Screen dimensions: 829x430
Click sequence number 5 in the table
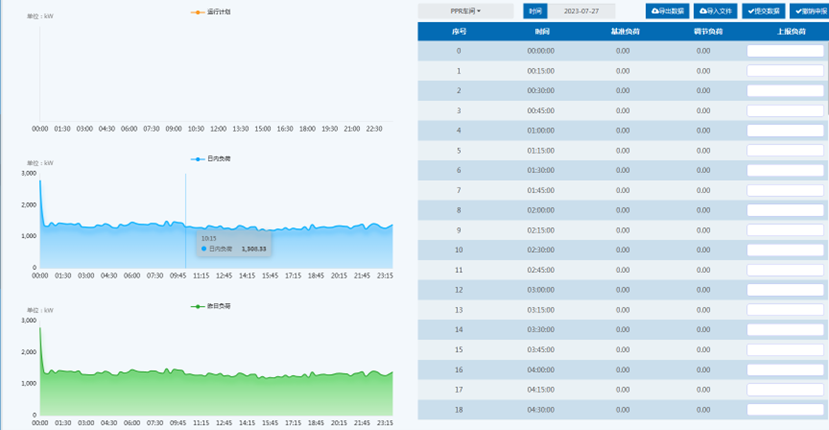pyautogui.click(x=459, y=151)
